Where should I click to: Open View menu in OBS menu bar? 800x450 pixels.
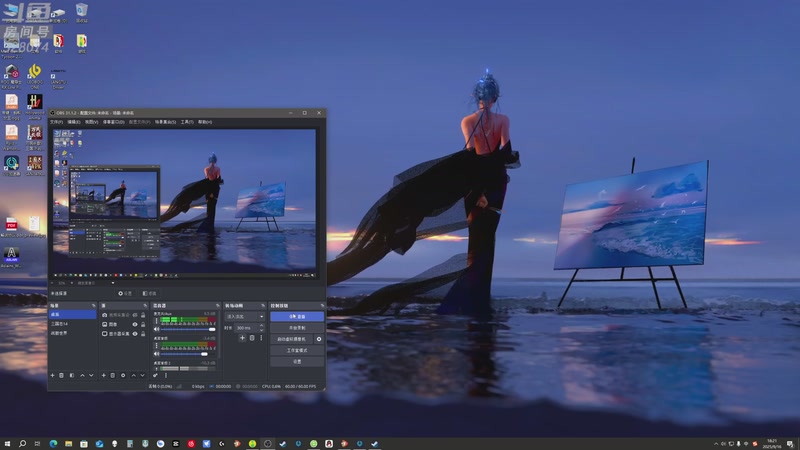(91, 122)
